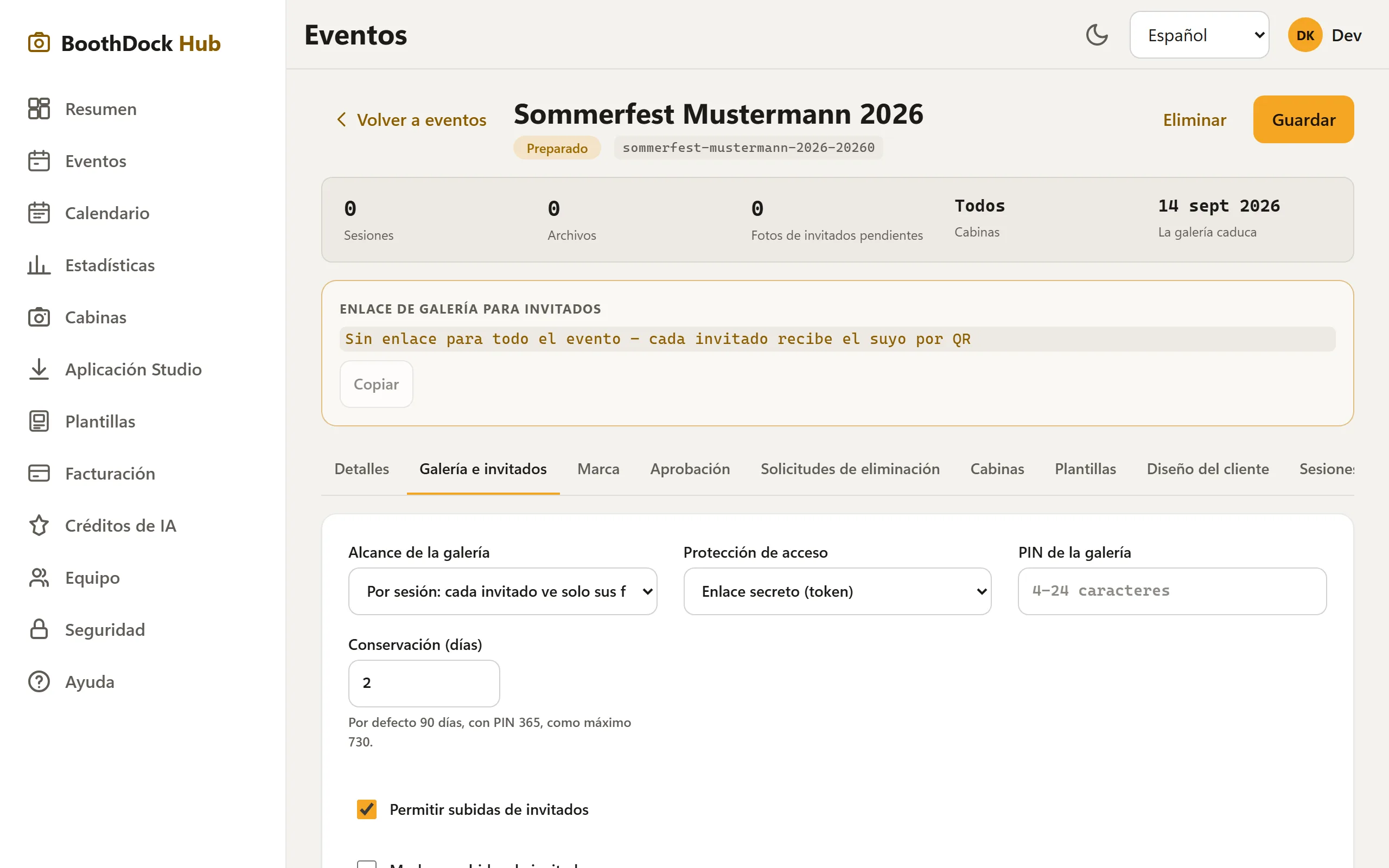
Task: Open the Aprobación tab
Action: click(690, 469)
